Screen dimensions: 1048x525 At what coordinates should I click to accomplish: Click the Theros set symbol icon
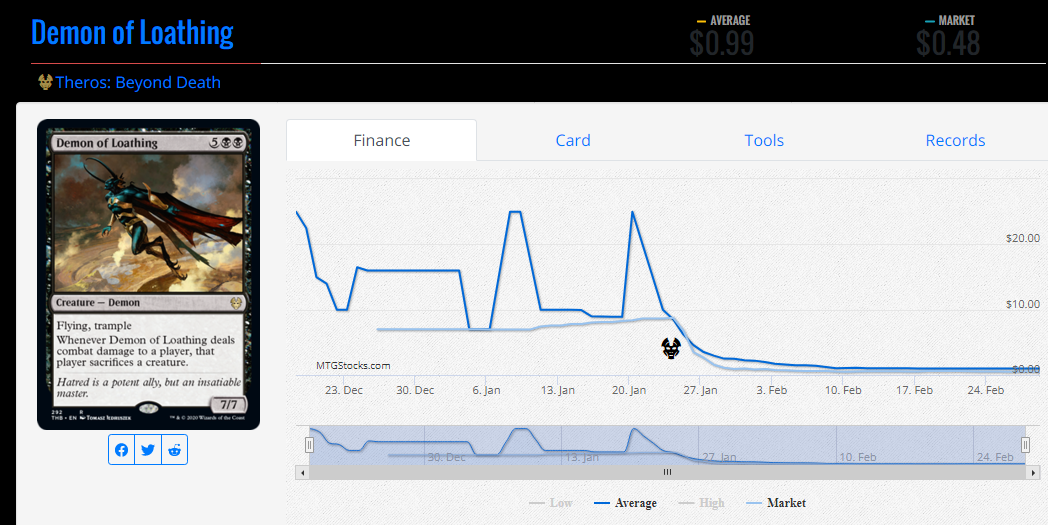point(45,82)
